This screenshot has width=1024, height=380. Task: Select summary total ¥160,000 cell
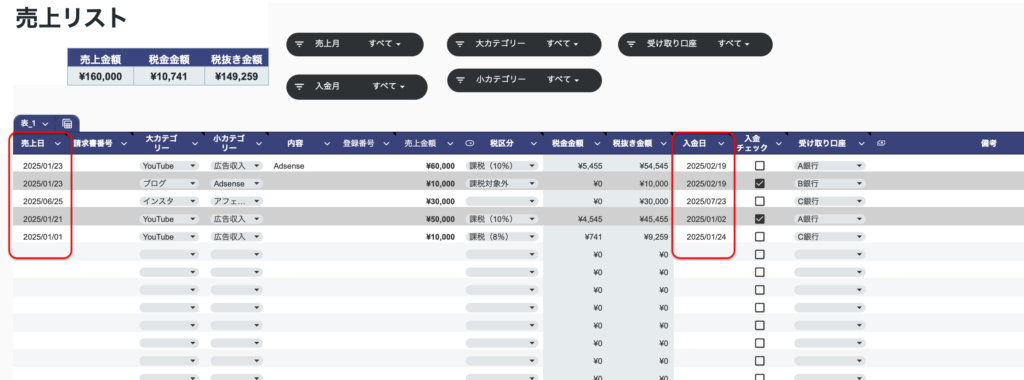point(101,76)
